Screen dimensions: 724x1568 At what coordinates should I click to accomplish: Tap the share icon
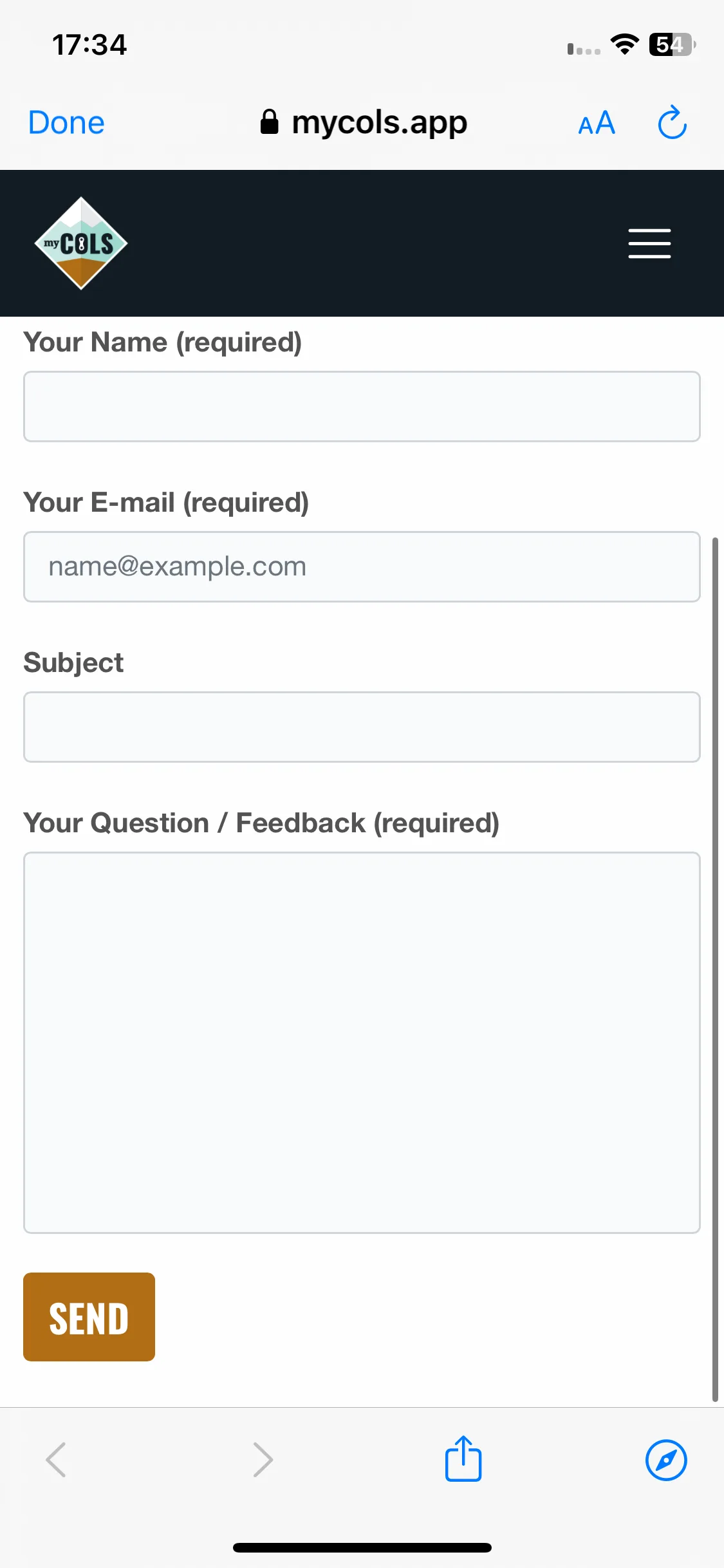[x=463, y=1459]
